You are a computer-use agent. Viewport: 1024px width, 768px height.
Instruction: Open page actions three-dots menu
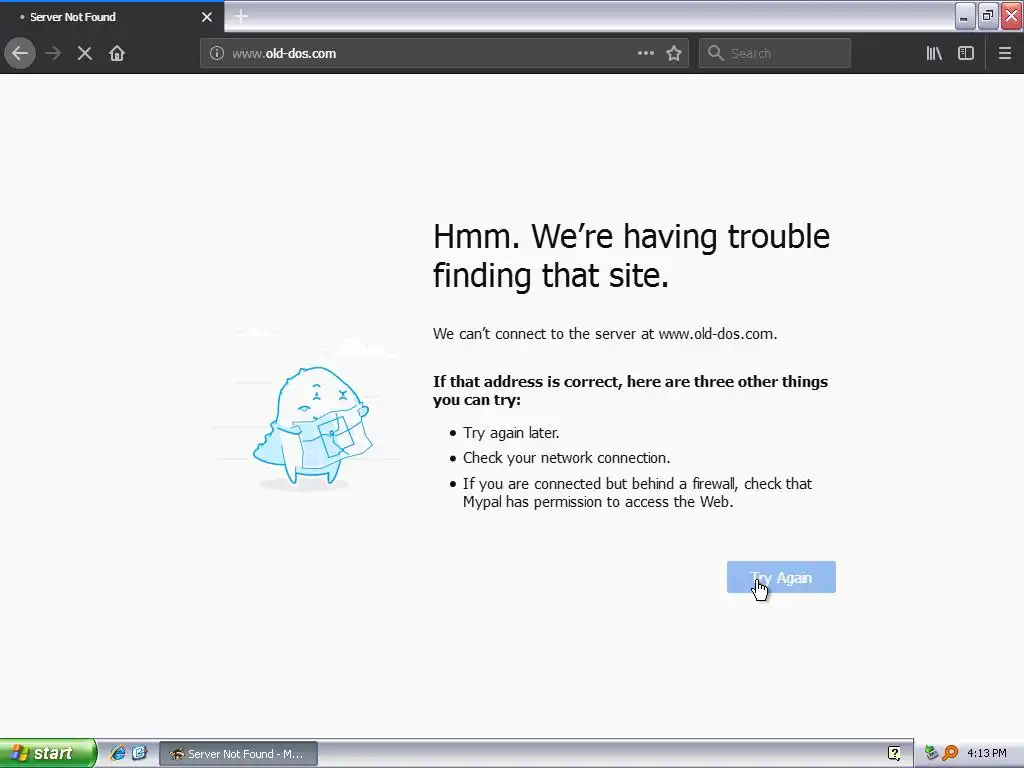pos(645,53)
